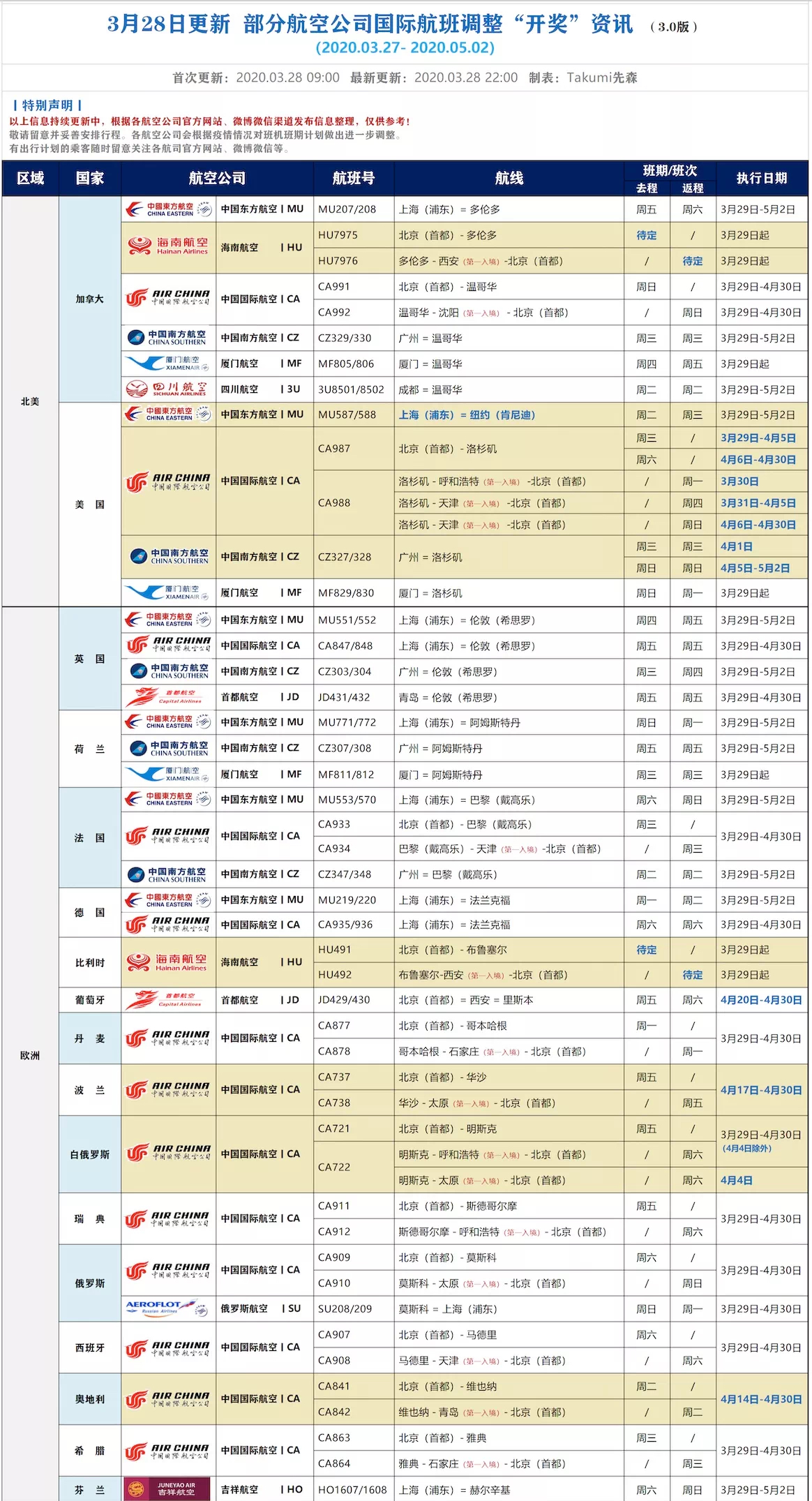The width and height of the screenshot is (812, 1501).
Task: Click blue date 4月4日 in CA722 row
Action: (x=737, y=1181)
